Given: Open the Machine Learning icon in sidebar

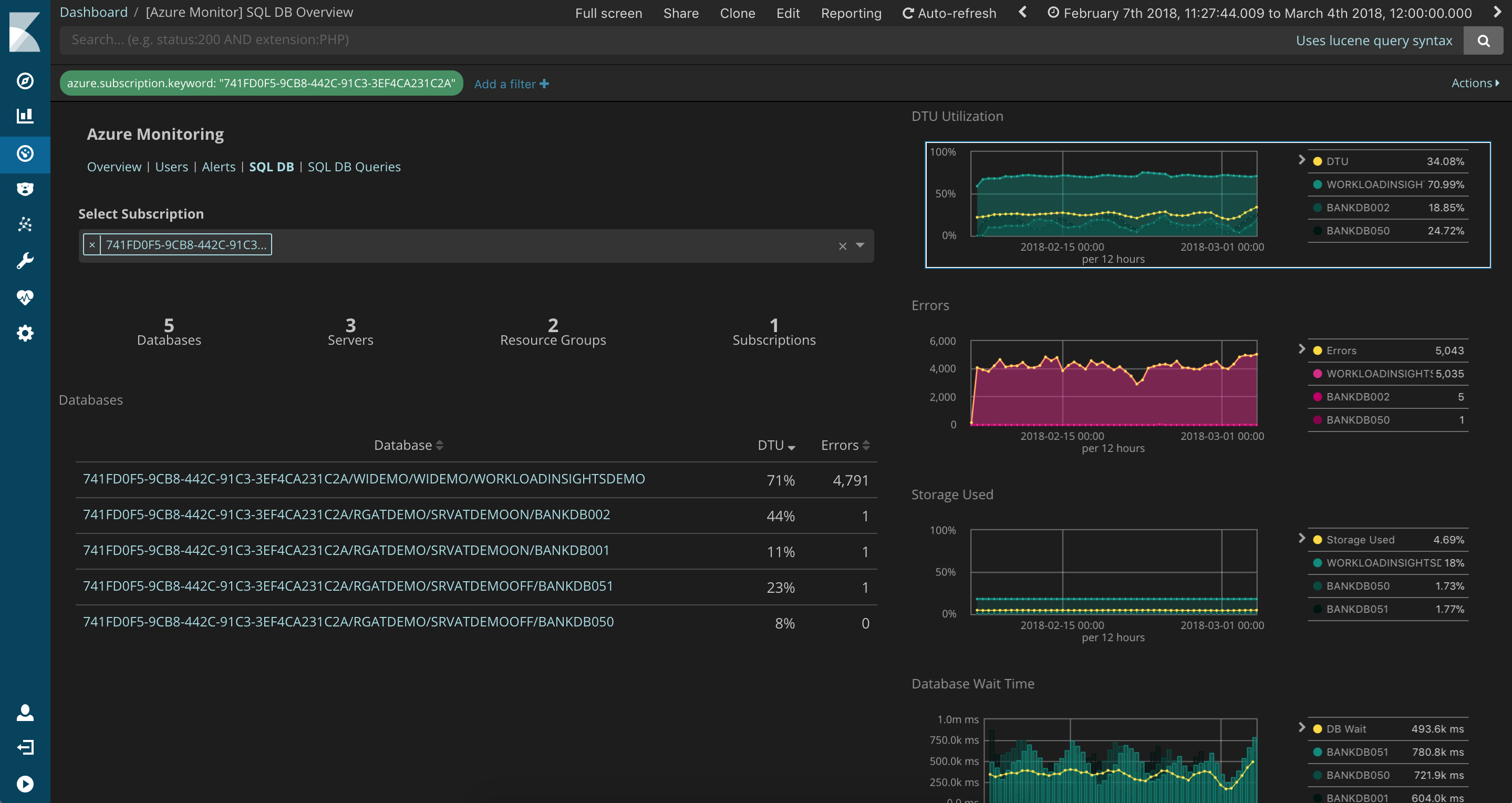Looking at the screenshot, I should point(25,224).
